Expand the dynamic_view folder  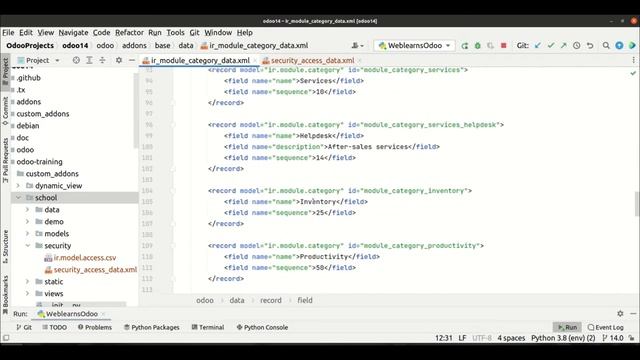click(18, 186)
